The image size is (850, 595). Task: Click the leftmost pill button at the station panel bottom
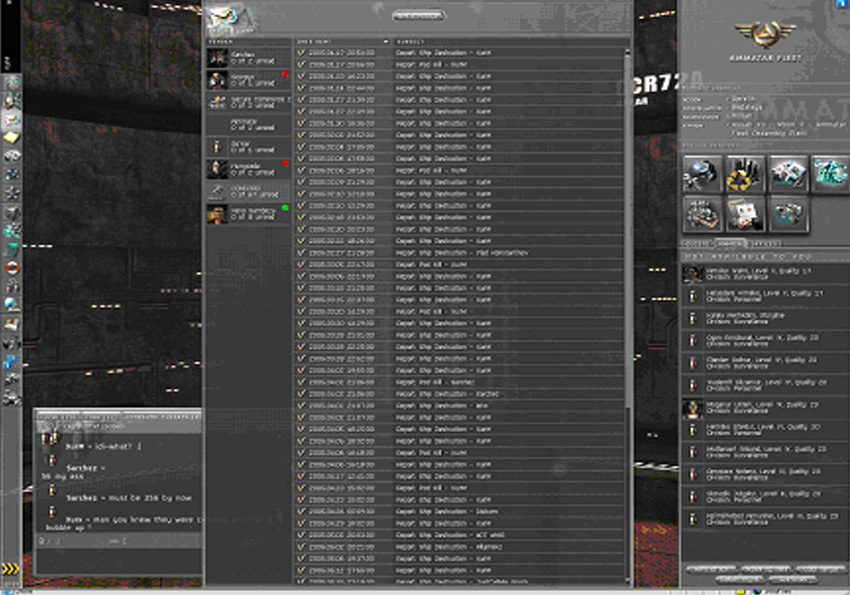tap(712, 570)
